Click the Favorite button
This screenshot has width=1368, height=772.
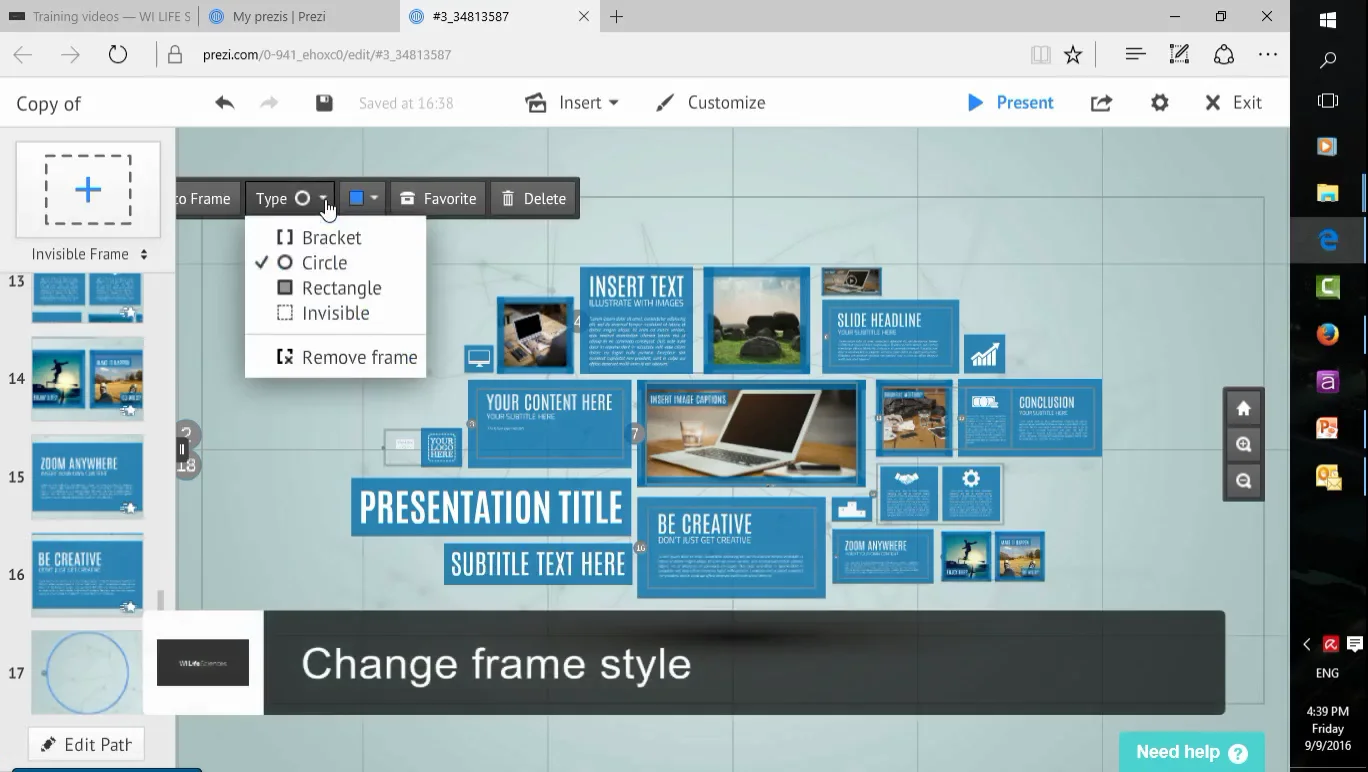[x=438, y=198]
